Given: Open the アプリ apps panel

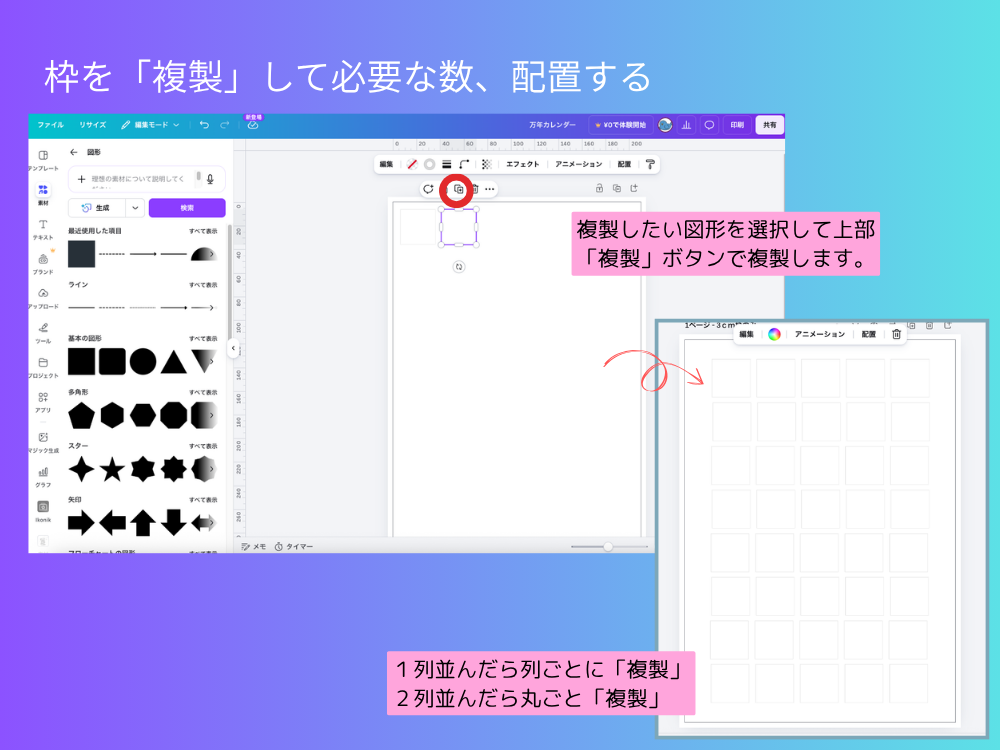Looking at the screenshot, I should [43, 402].
